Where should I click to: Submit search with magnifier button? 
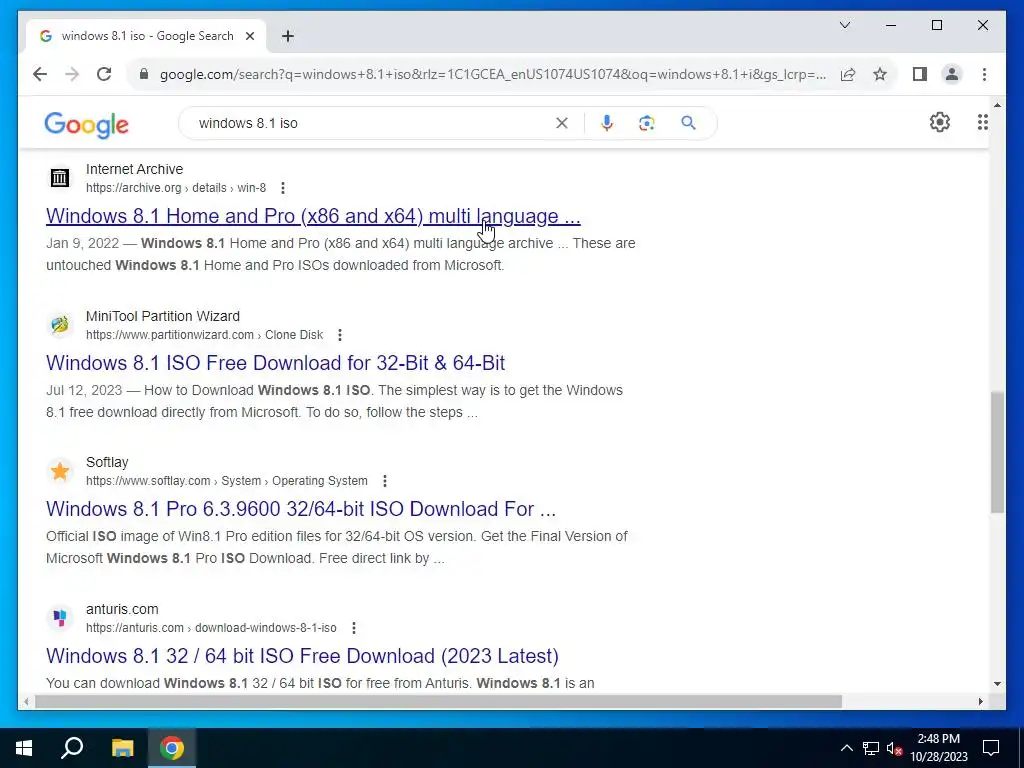688,123
